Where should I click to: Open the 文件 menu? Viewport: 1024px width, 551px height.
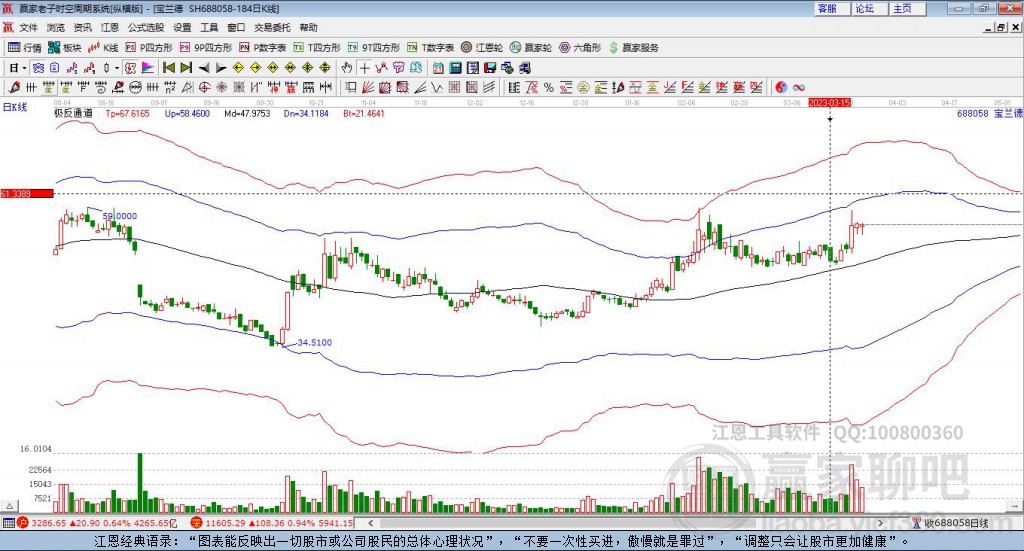tap(29, 27)
